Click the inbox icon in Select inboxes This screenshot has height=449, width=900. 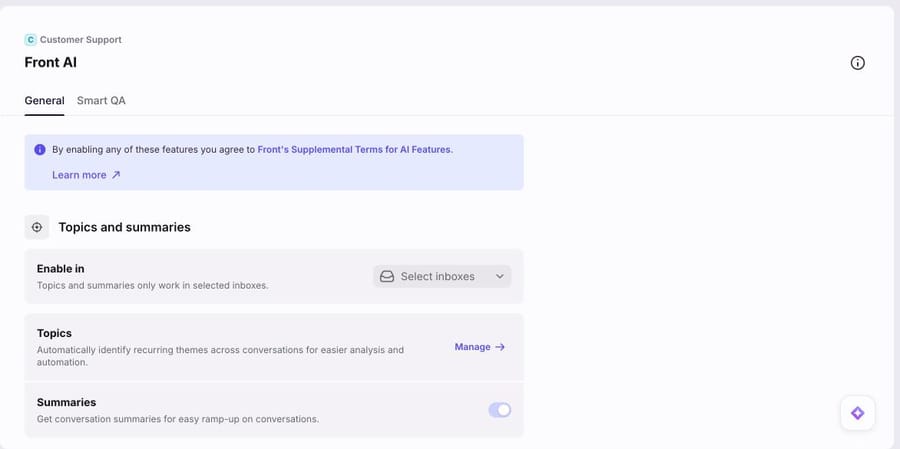pyautogui.click(x=387, y=277)
